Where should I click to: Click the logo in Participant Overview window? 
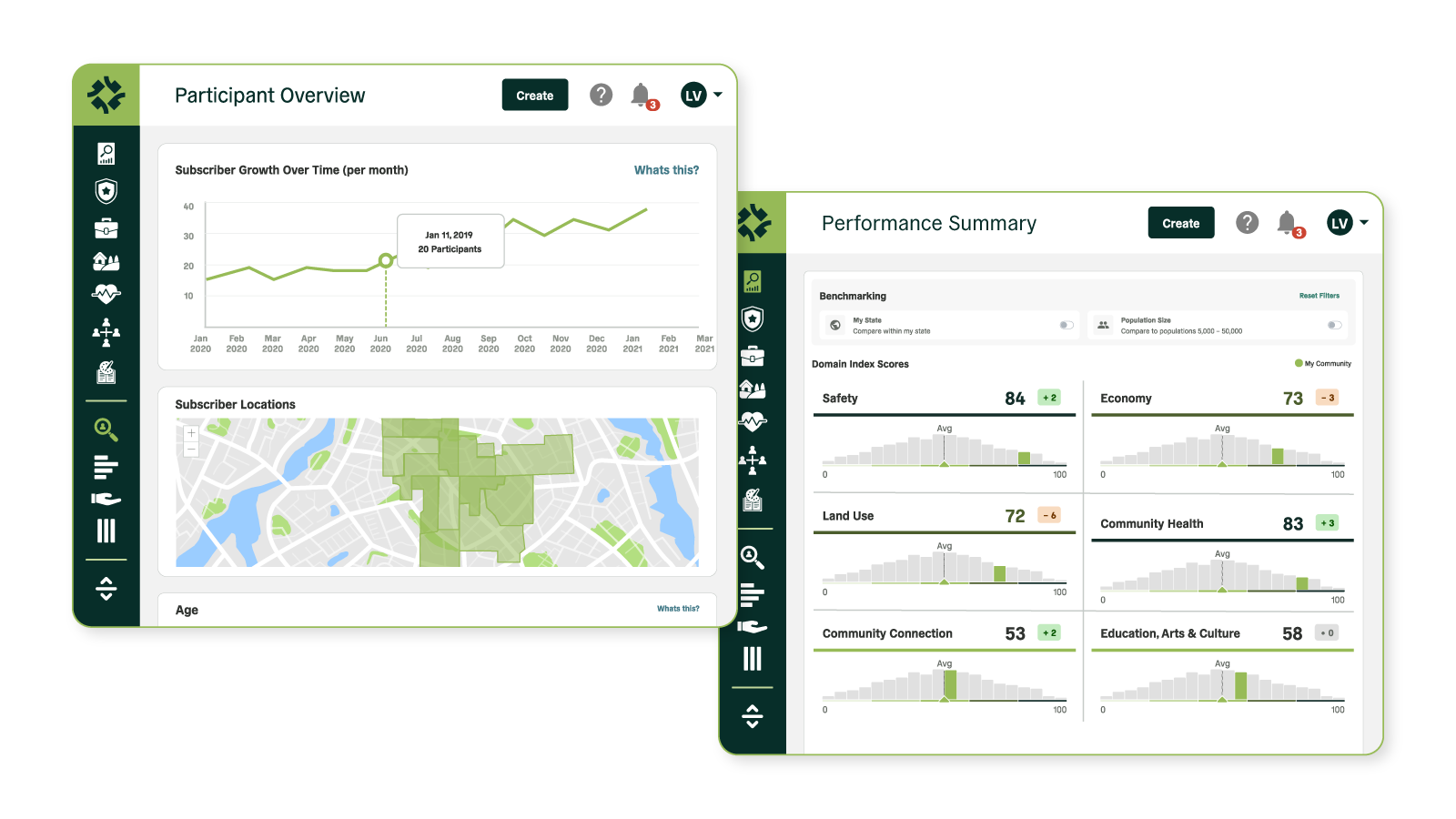click(x=106, y=95)
